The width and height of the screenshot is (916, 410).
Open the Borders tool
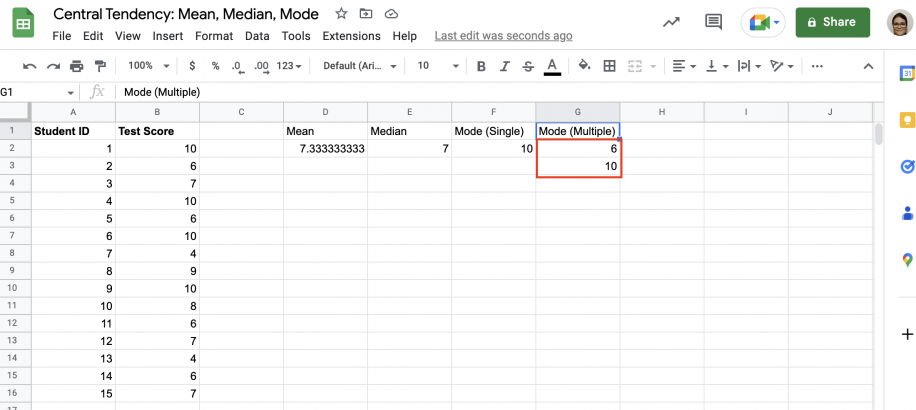(x=609, y=66)
